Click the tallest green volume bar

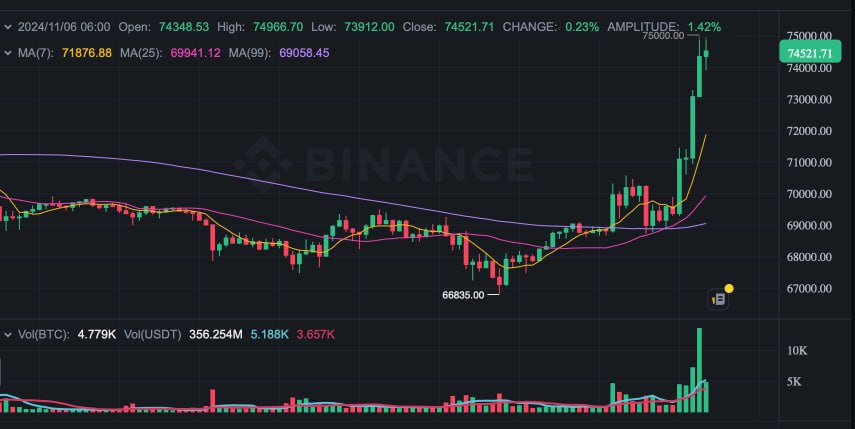699,369
